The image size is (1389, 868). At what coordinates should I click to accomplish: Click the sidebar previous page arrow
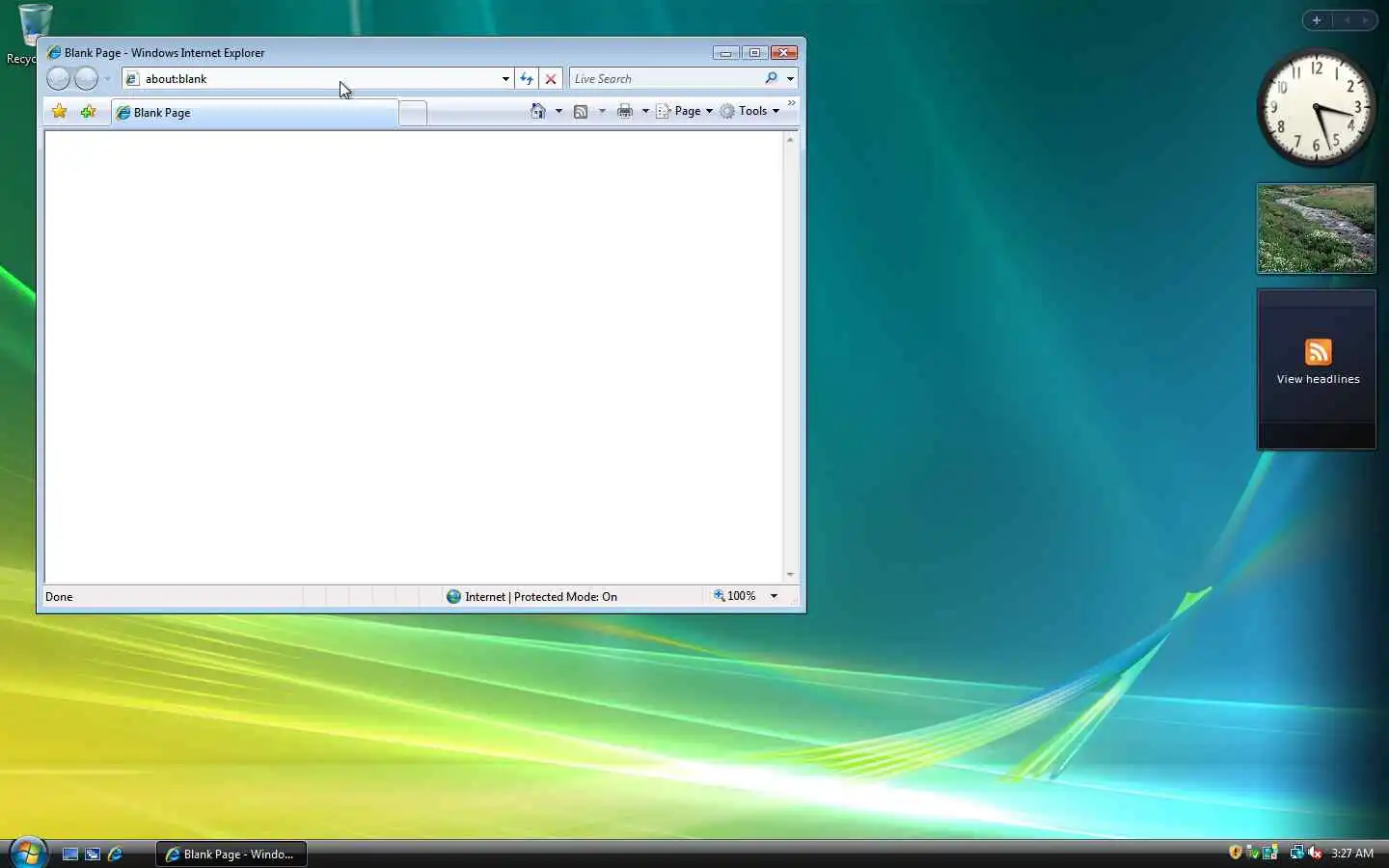[1348, 20]
